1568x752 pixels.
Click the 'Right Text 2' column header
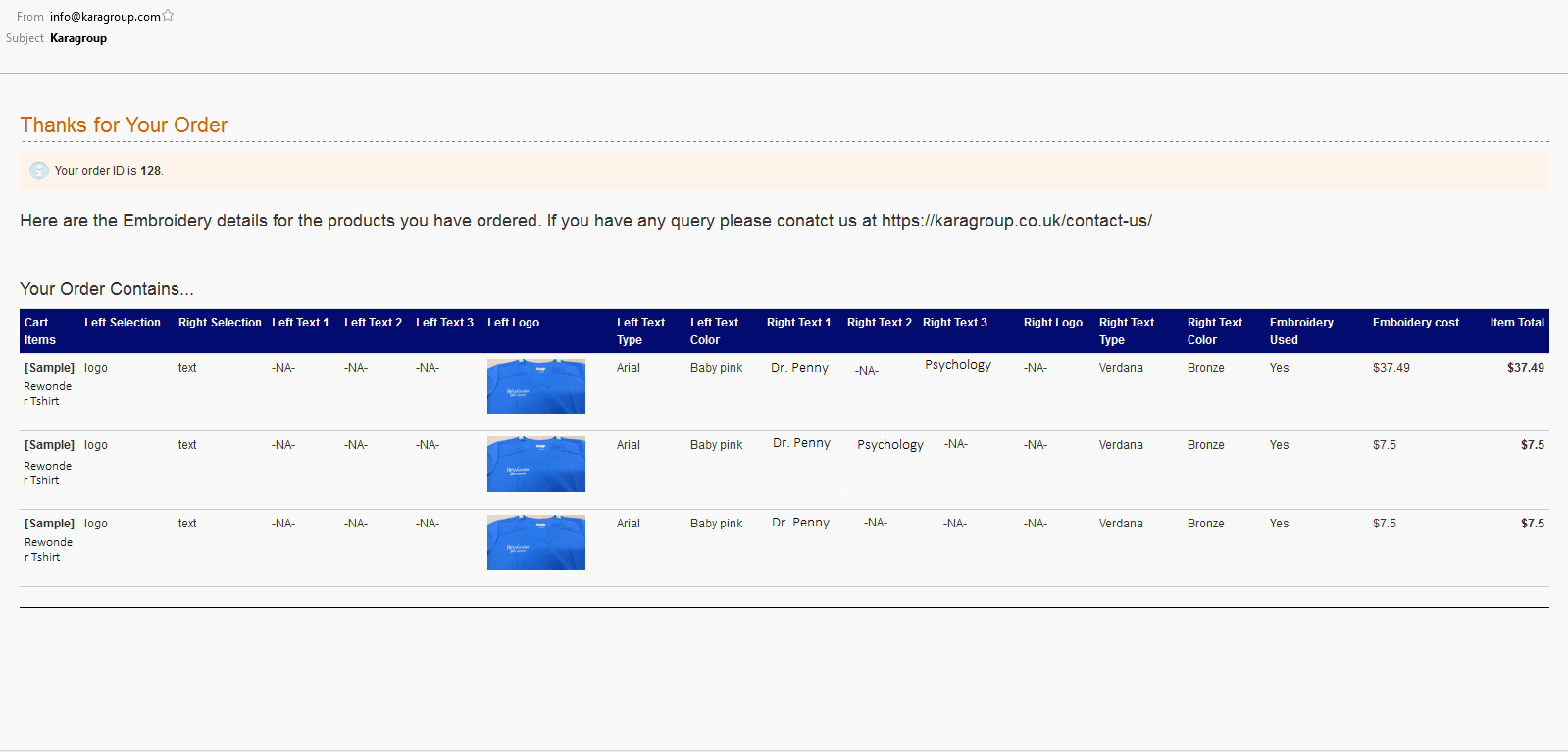pyautogui.click(x=880, y=323)
